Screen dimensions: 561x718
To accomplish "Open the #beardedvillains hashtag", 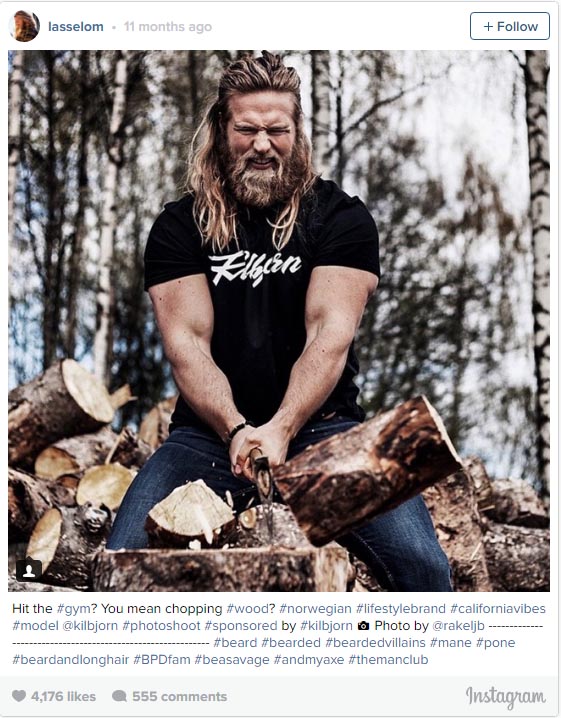I will tap(375, 642).
